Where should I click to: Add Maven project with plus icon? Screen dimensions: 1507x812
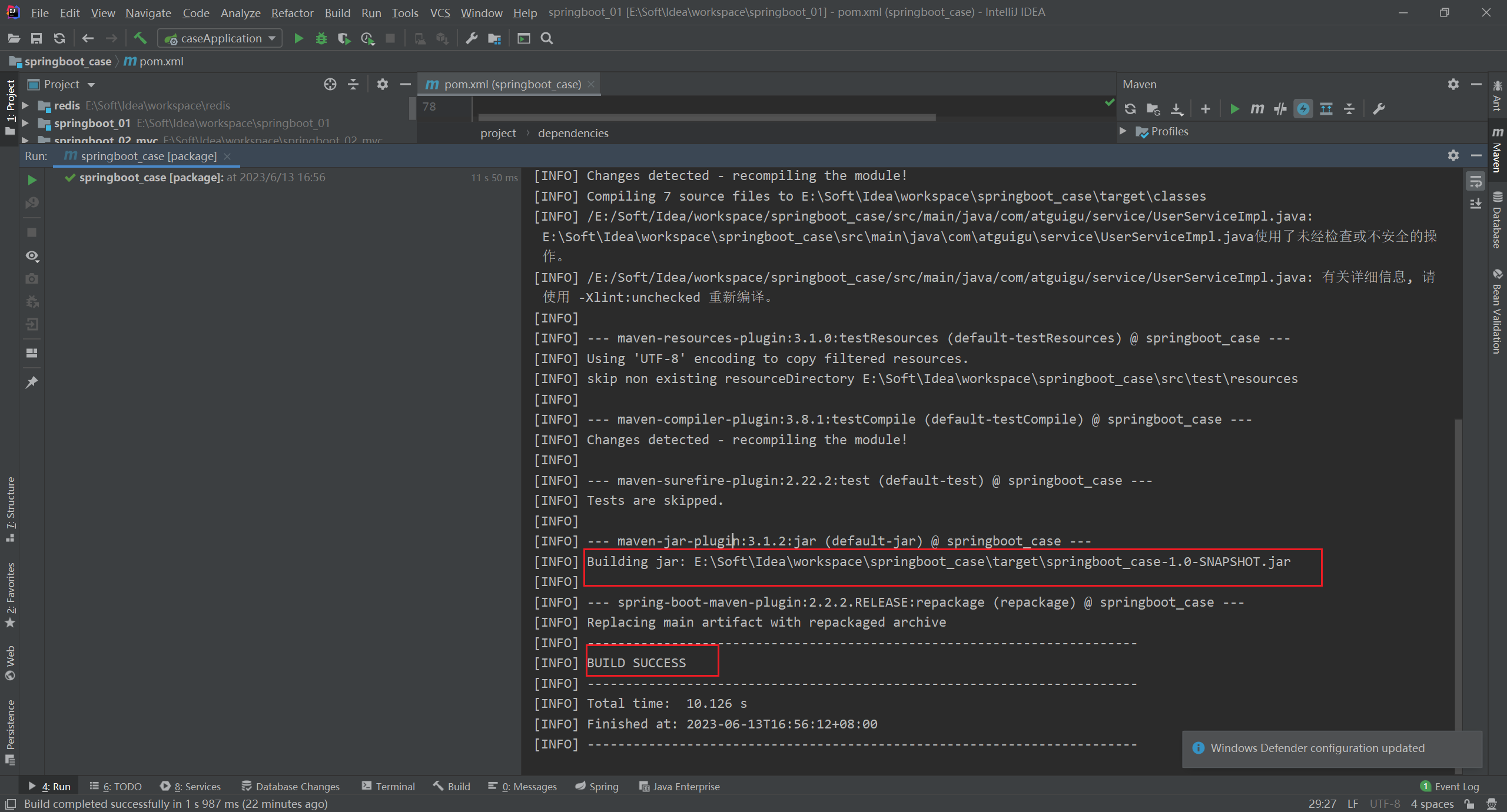tap(1206, 109)
